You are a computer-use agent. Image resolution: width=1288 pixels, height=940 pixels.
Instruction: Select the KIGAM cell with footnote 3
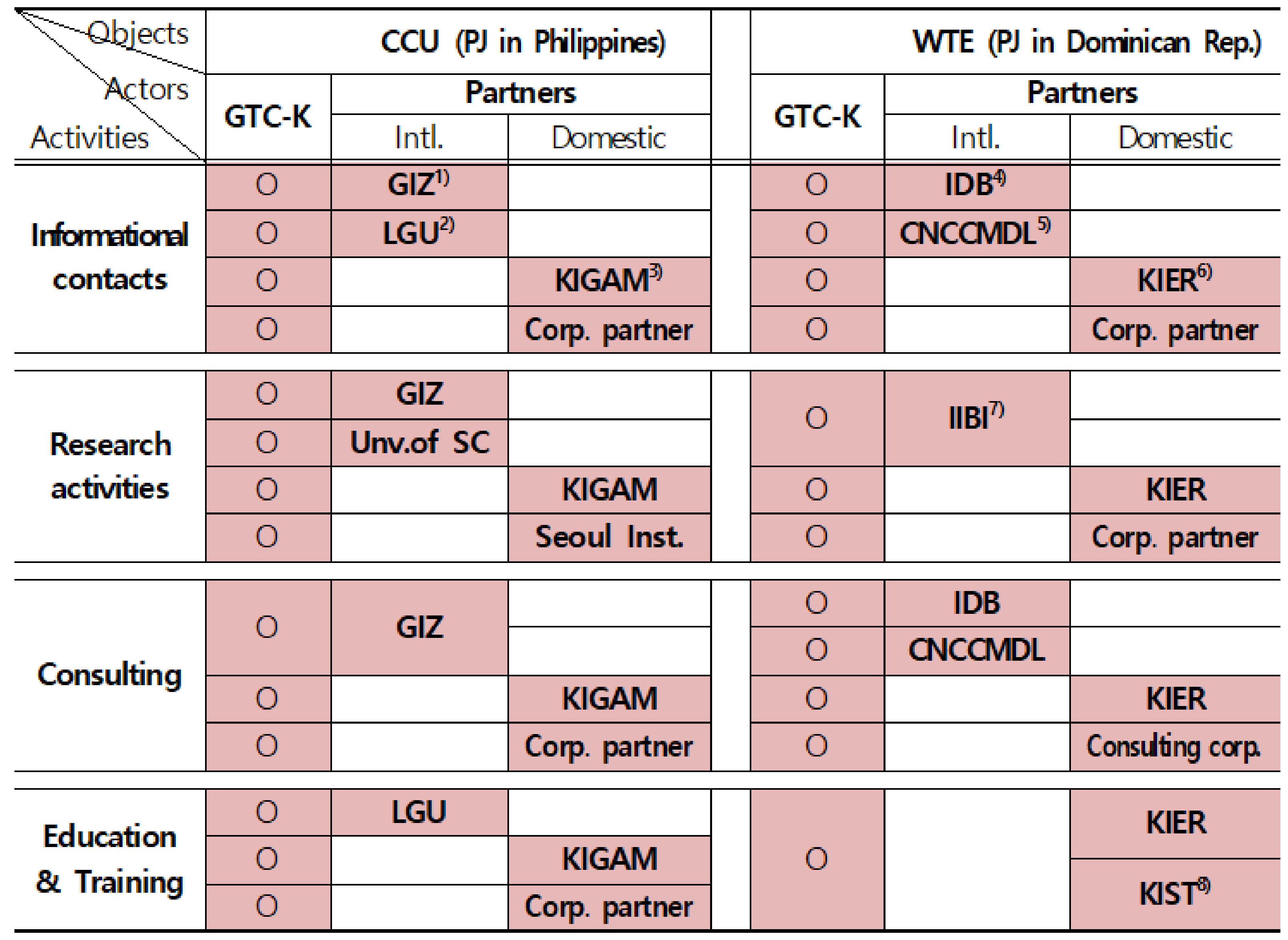click(x=608, y=280)
